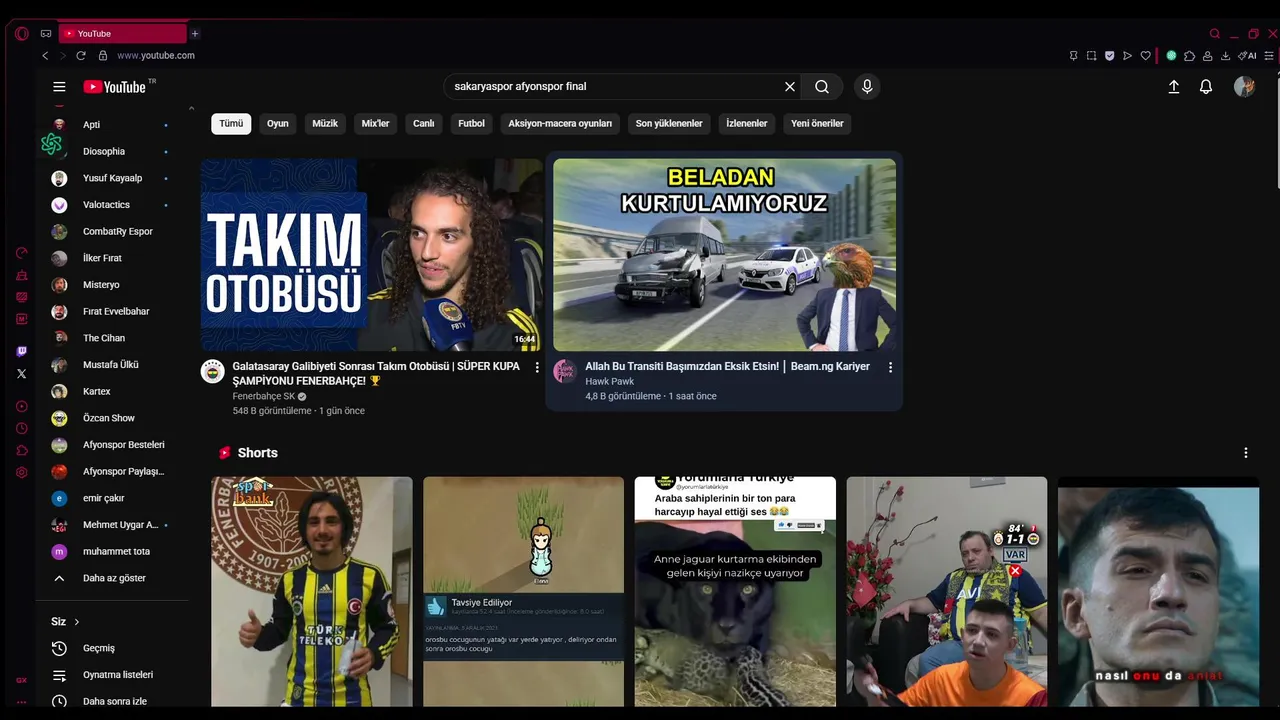Open the jaguar rescue Short thumbnail

pos(735,592)
